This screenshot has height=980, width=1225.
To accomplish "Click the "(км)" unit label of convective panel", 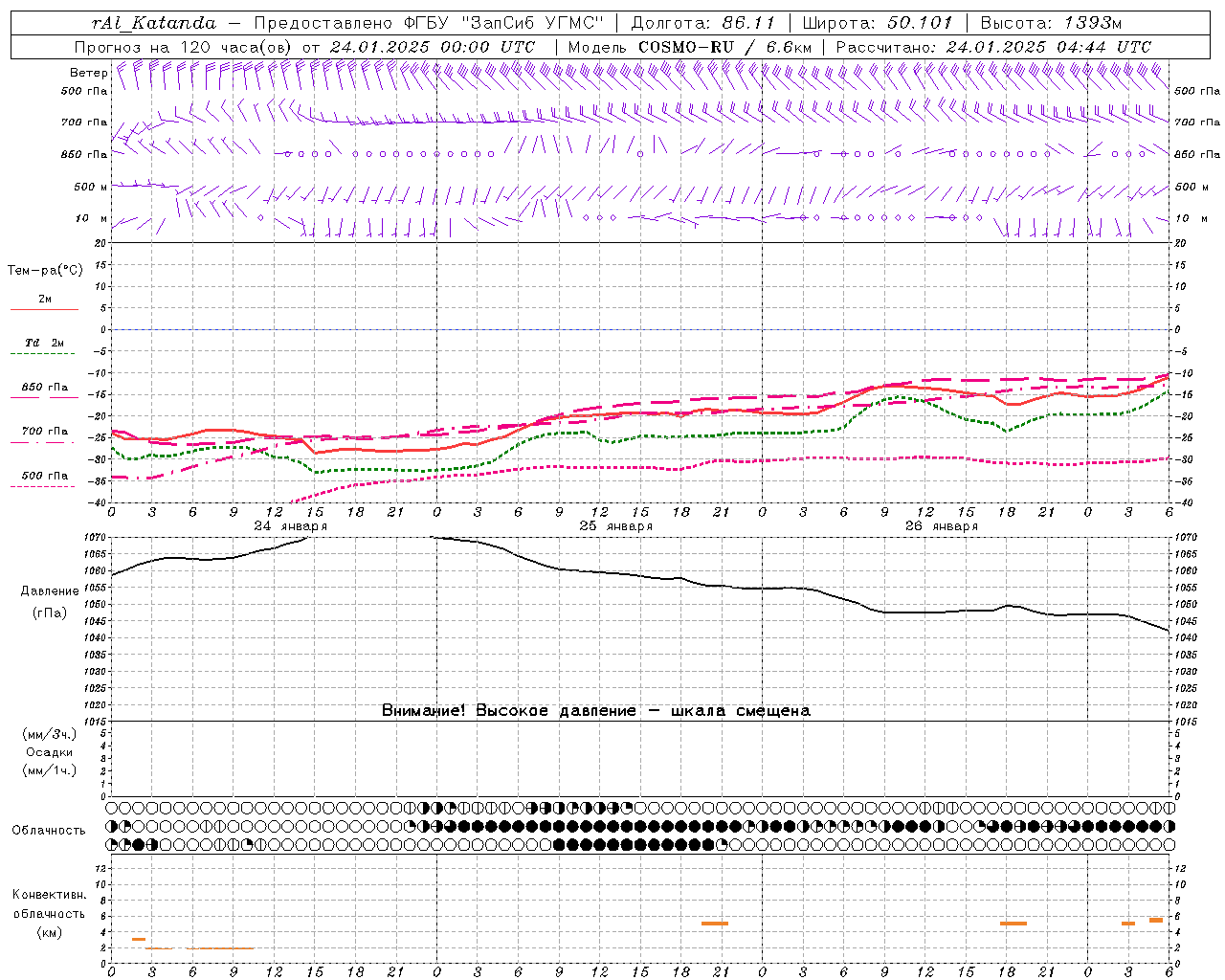I will coord(50,932).
